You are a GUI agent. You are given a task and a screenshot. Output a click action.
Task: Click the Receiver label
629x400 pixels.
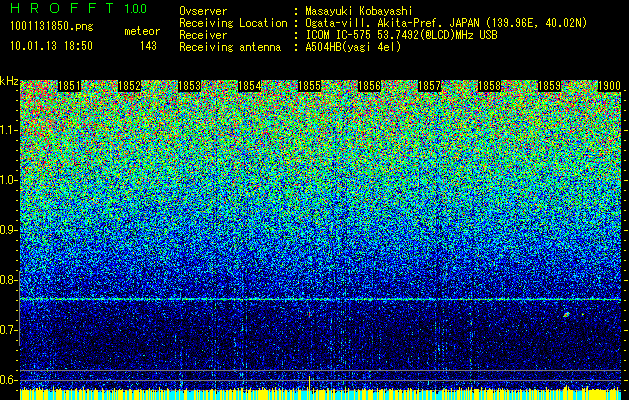pyautogui.click(x=203, y=35)
